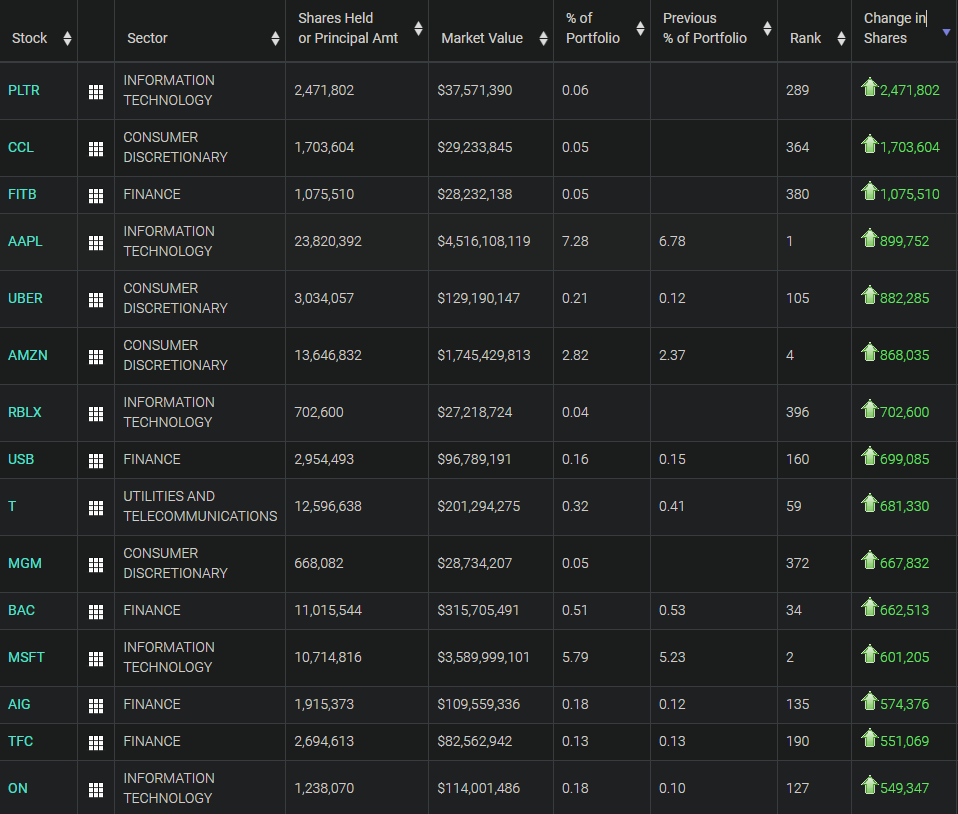Screen dimensions: 958x814
Task: Select the UTILITIES AND TELECOMMUNICATIONS sector cell
Action: [200, 506]
